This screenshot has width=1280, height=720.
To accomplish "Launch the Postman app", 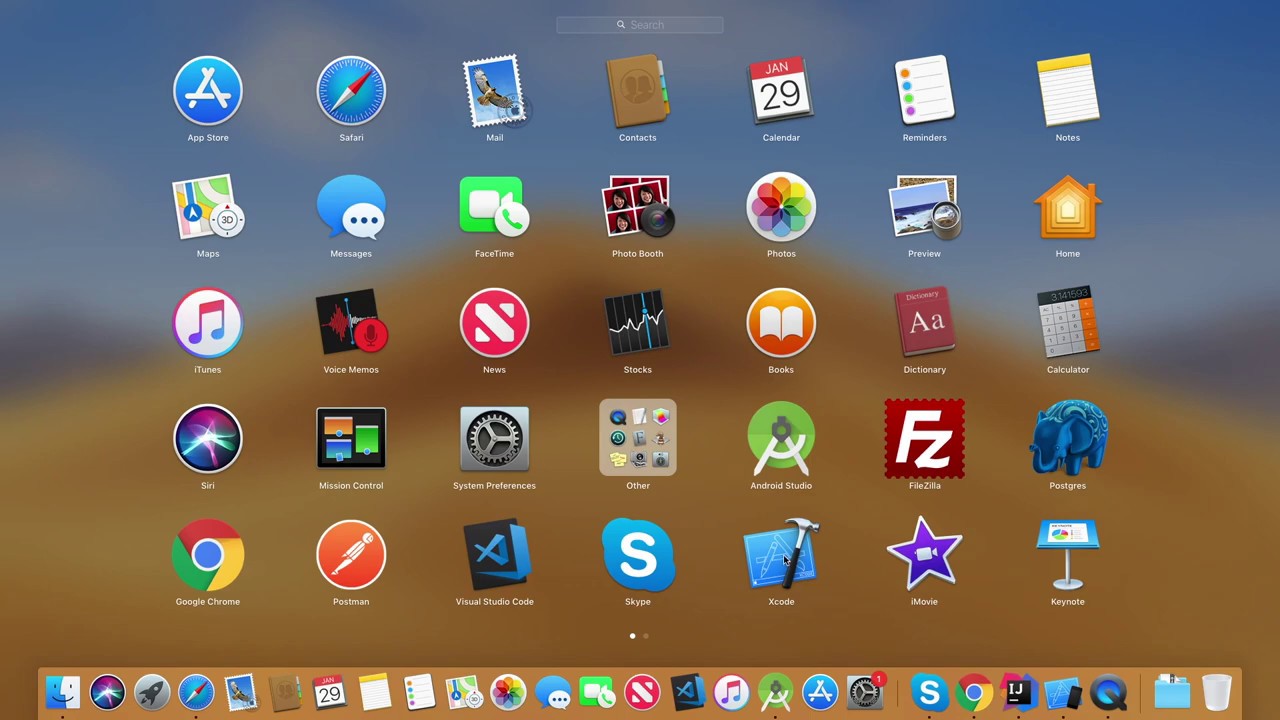I will (351, 556).
